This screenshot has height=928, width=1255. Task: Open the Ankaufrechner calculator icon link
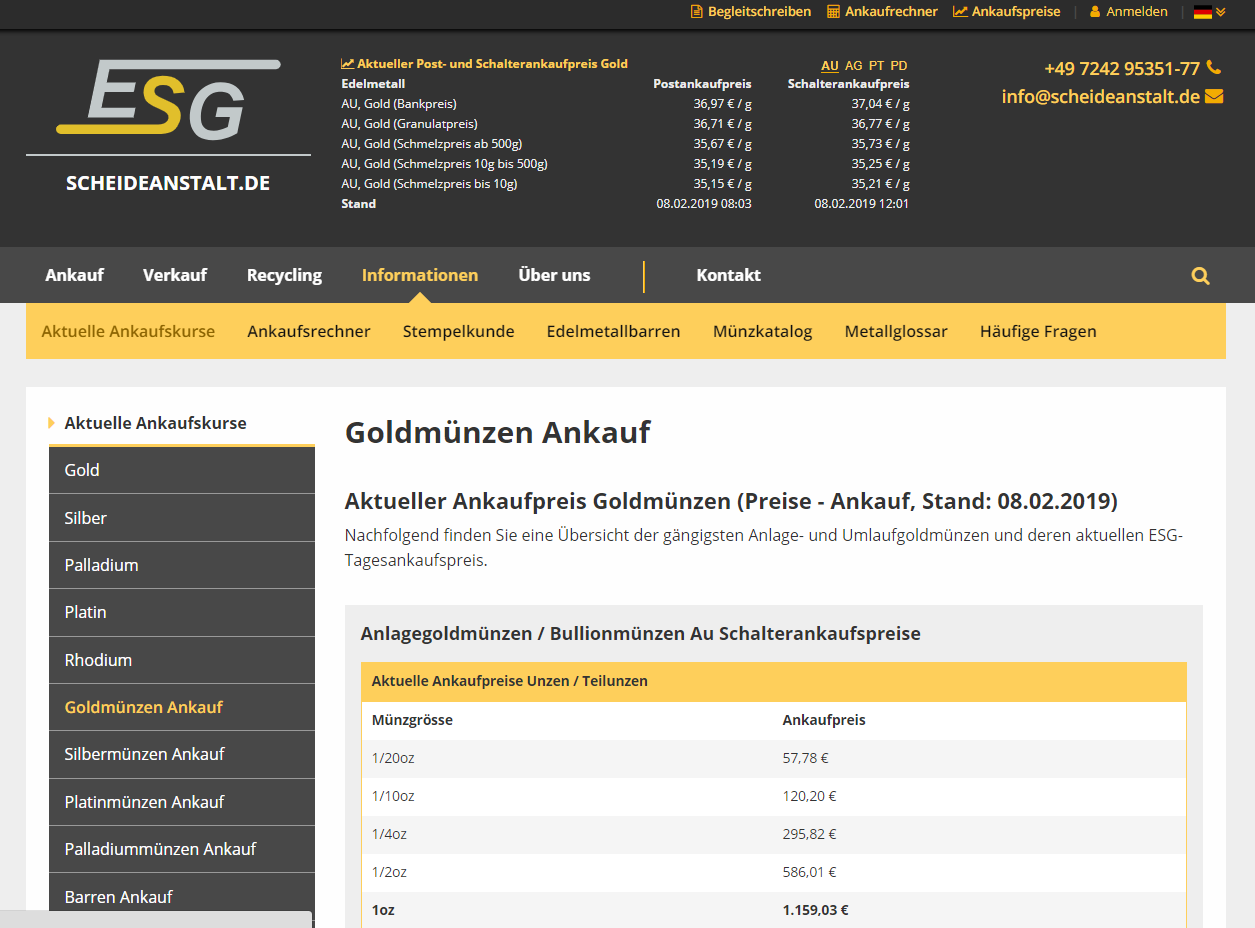pyautogui.click(x=833, y=12)
